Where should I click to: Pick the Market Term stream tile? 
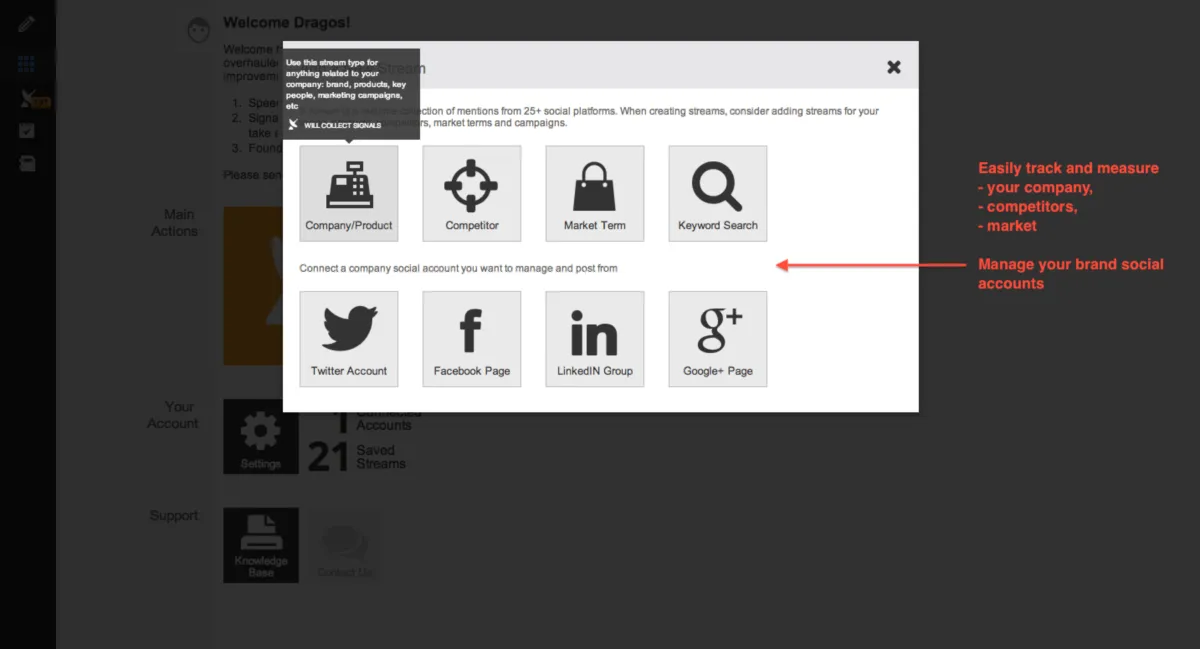[x=595, y=193]
